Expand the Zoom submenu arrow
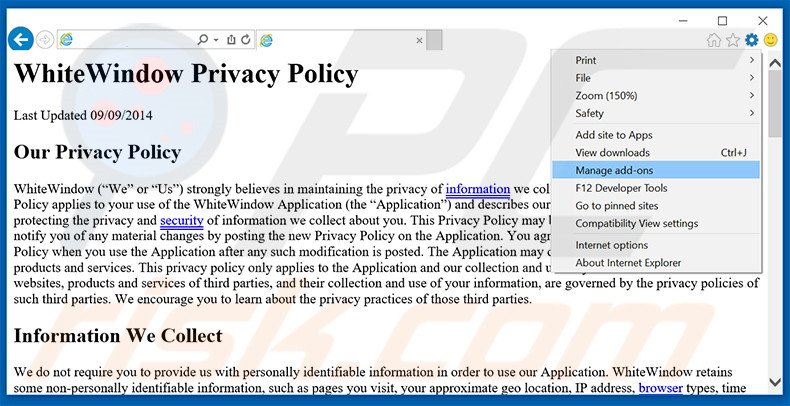The image size is (790, 406). point(752,95)
